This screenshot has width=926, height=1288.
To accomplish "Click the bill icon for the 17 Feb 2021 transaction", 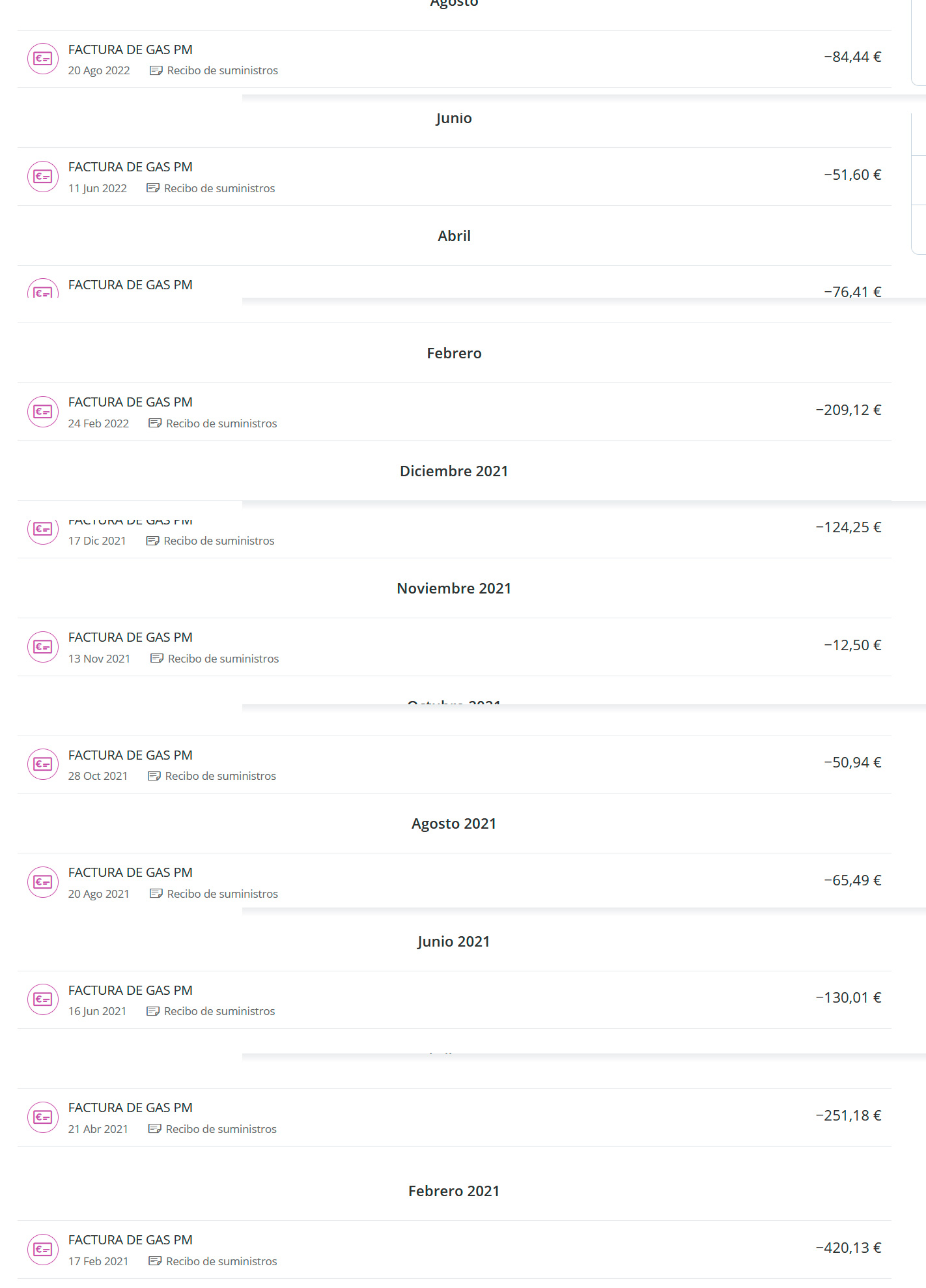I will point(43,1250).
